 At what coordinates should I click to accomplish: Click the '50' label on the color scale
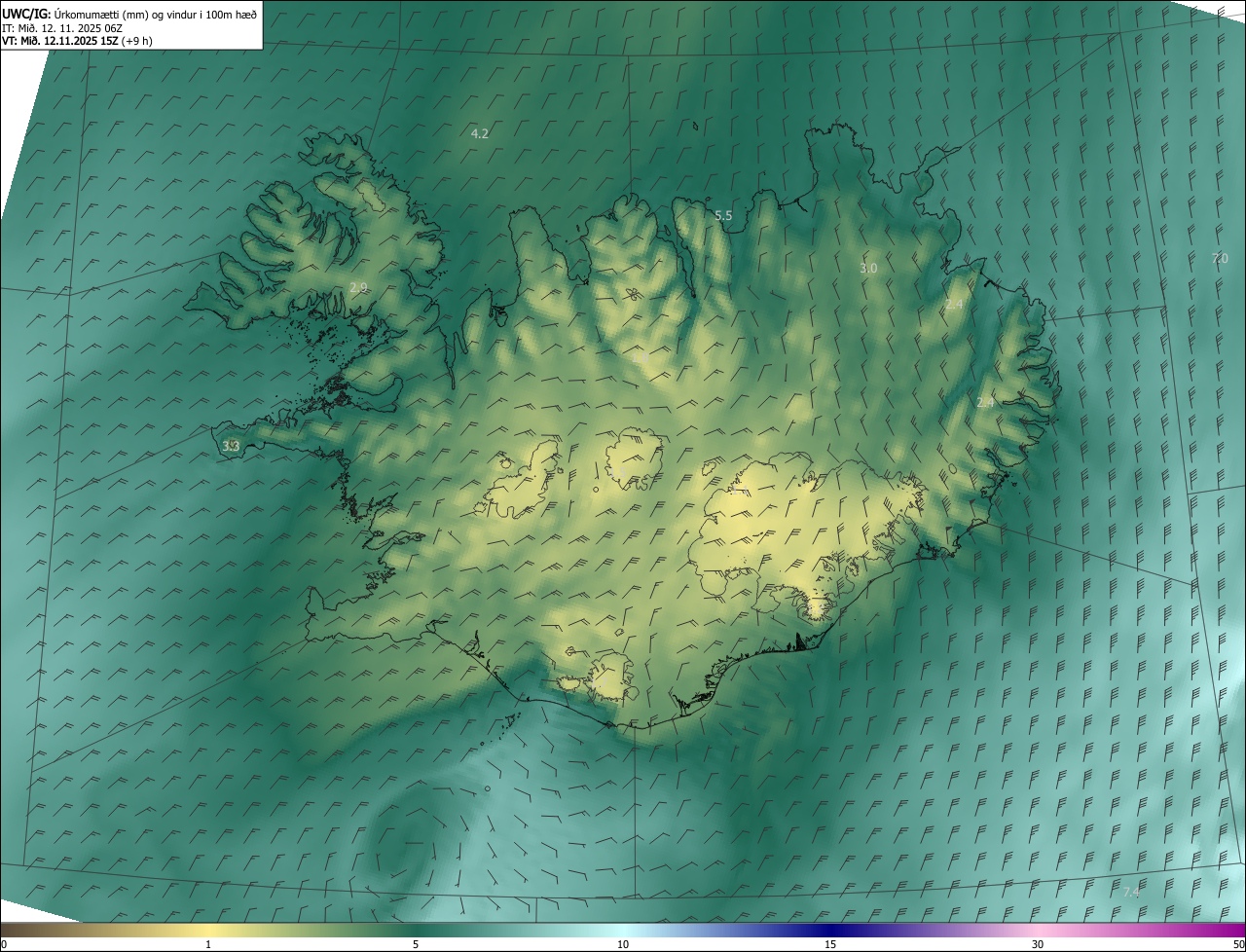tap(1238, 944)
